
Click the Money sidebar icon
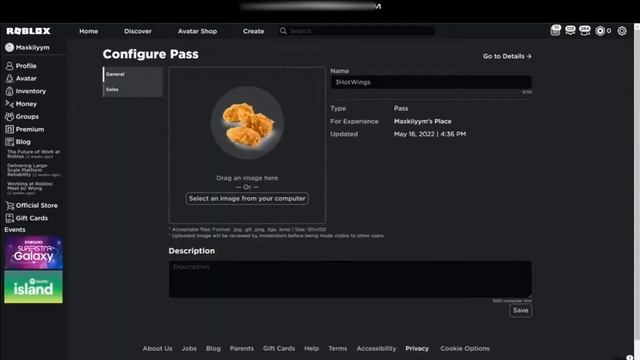pyautogui.click(x=9, y=104)
